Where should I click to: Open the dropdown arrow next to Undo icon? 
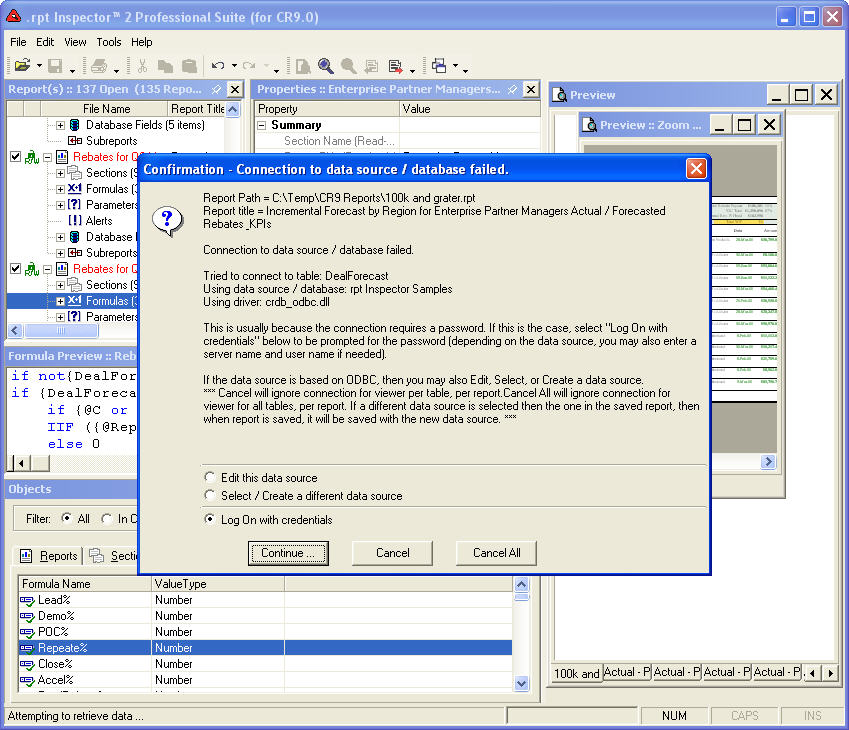tap(234, 66)
